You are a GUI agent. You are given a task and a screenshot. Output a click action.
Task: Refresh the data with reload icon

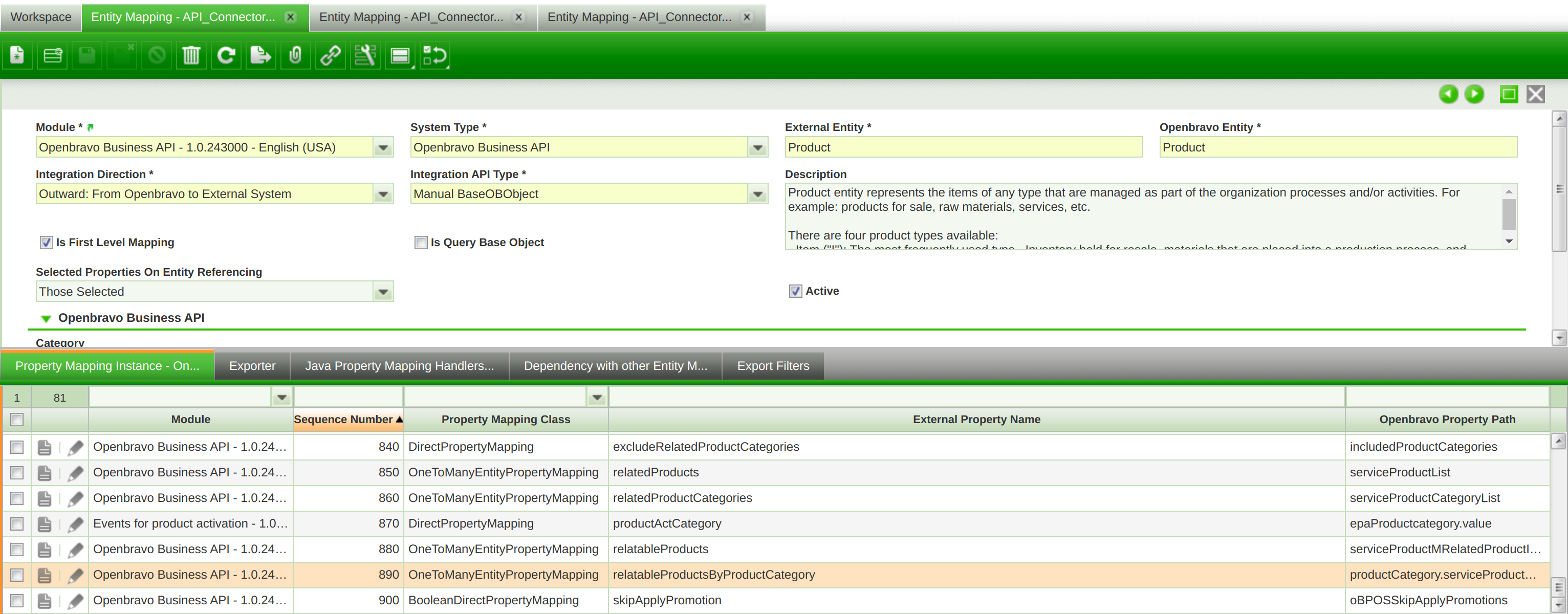226,56
